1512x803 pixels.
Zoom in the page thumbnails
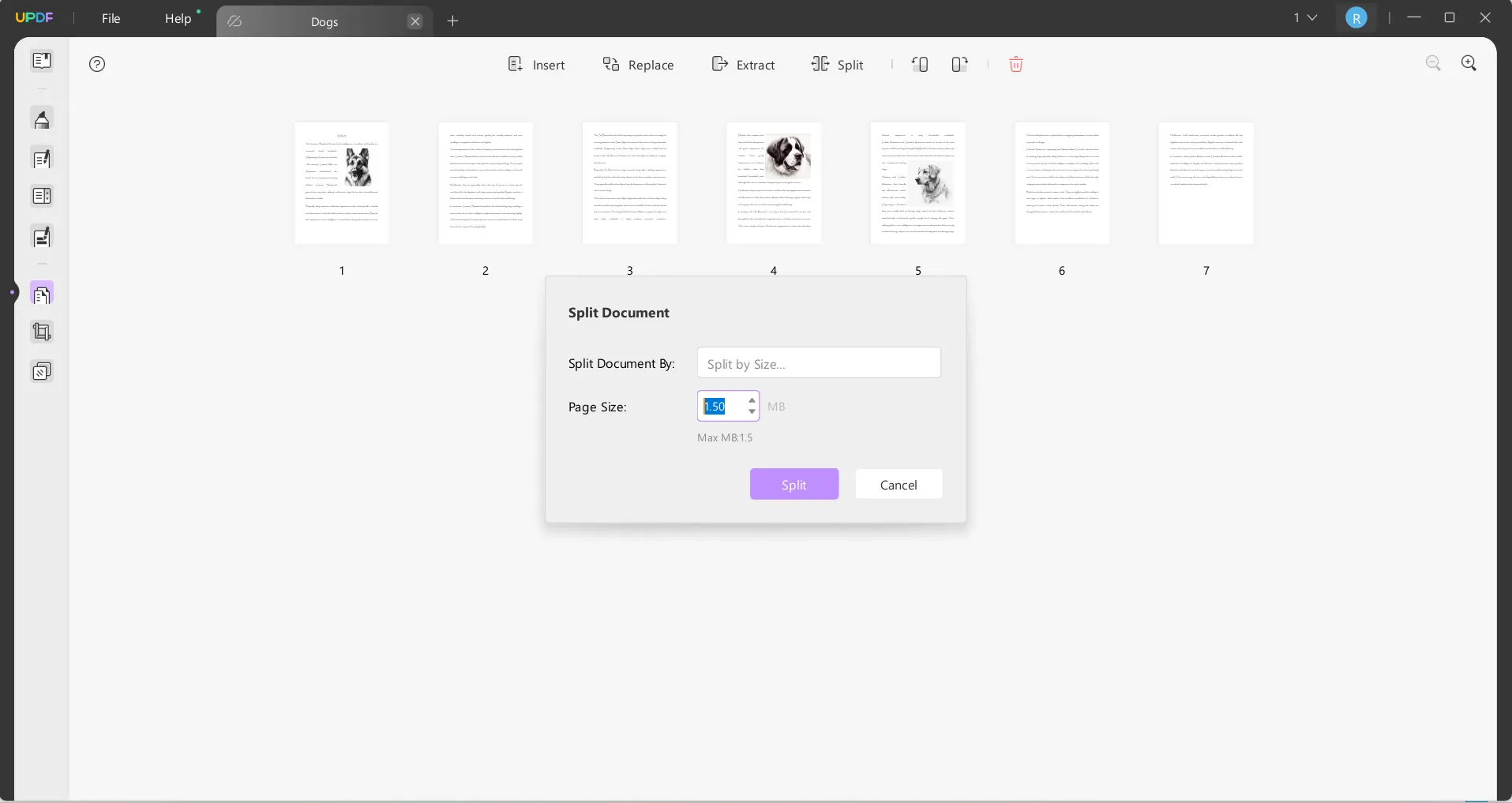coord(1469,63)
